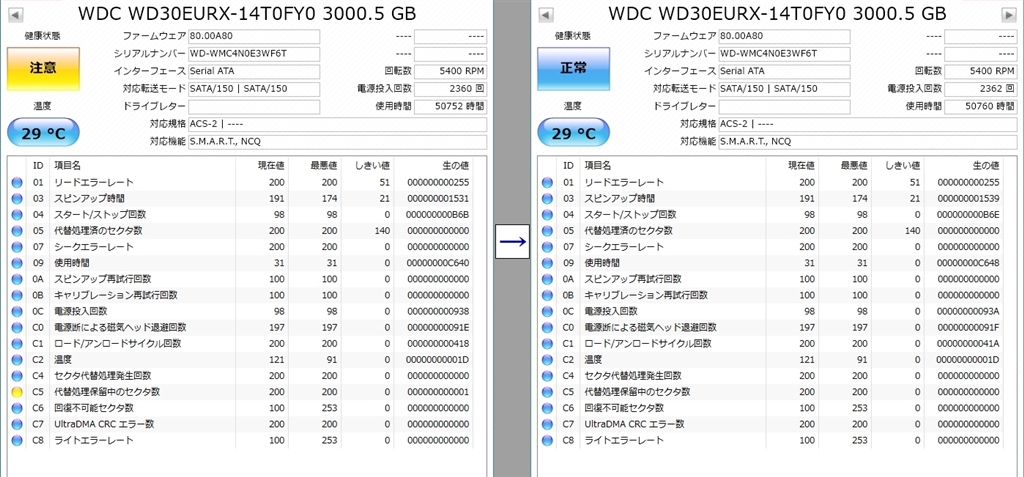Click status dot of row C0 in 正常 window

547,327
